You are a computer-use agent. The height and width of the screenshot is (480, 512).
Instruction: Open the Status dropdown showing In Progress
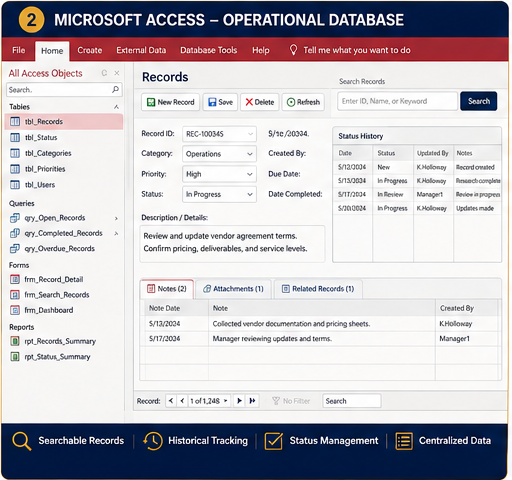click(250, 195)
